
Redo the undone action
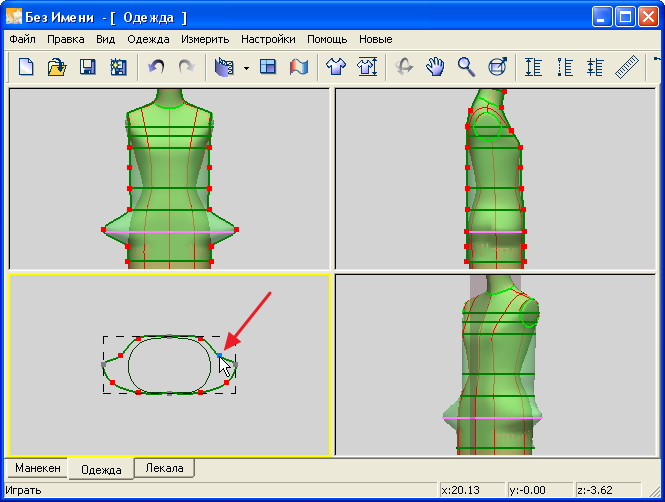tap(186, 67)
